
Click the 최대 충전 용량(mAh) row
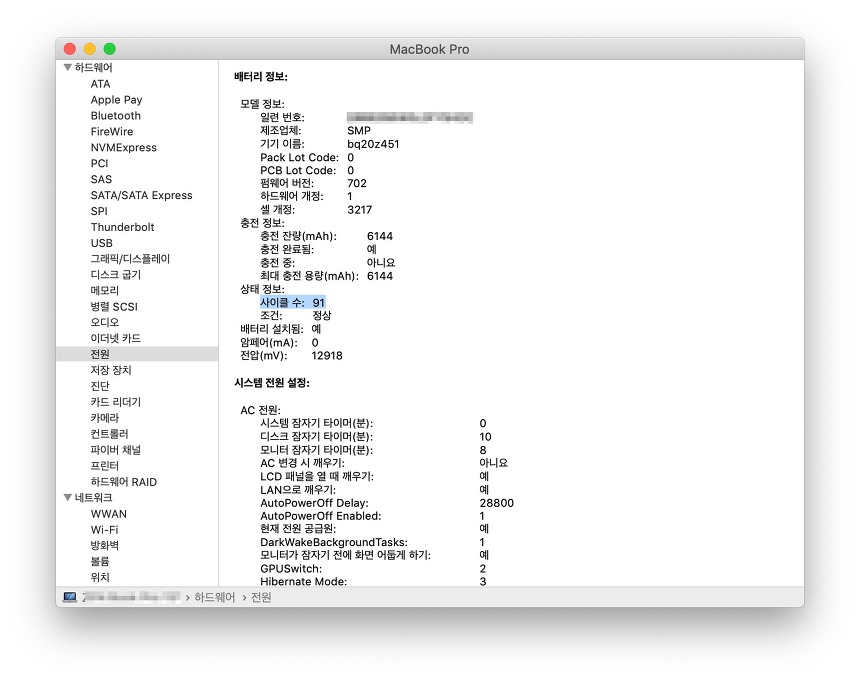coord(326,276)
